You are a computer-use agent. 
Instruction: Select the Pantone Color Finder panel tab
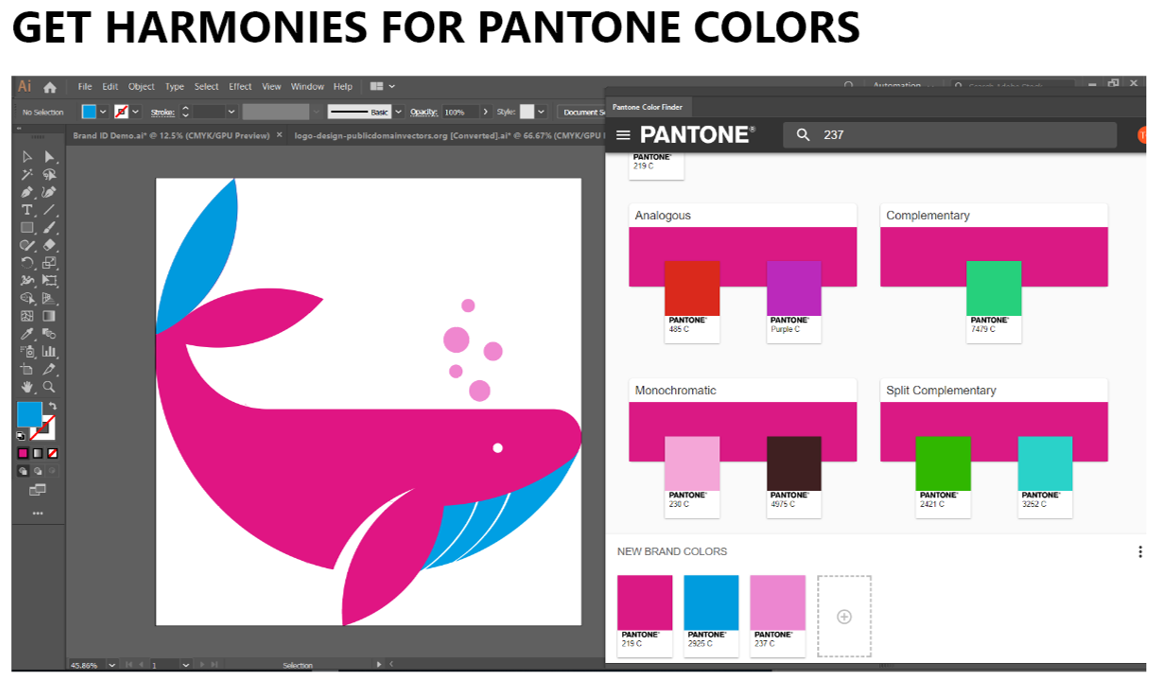click(x=647, y=107)
